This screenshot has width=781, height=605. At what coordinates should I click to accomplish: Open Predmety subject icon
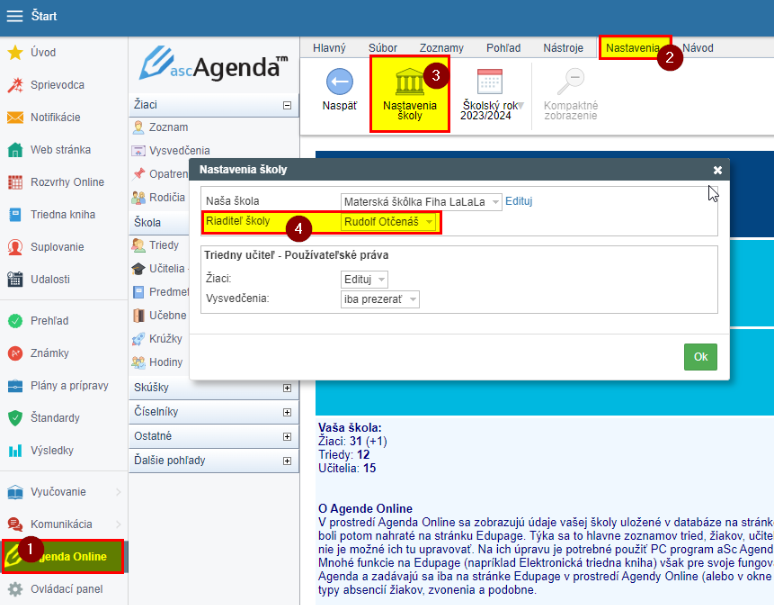(138, 292)
